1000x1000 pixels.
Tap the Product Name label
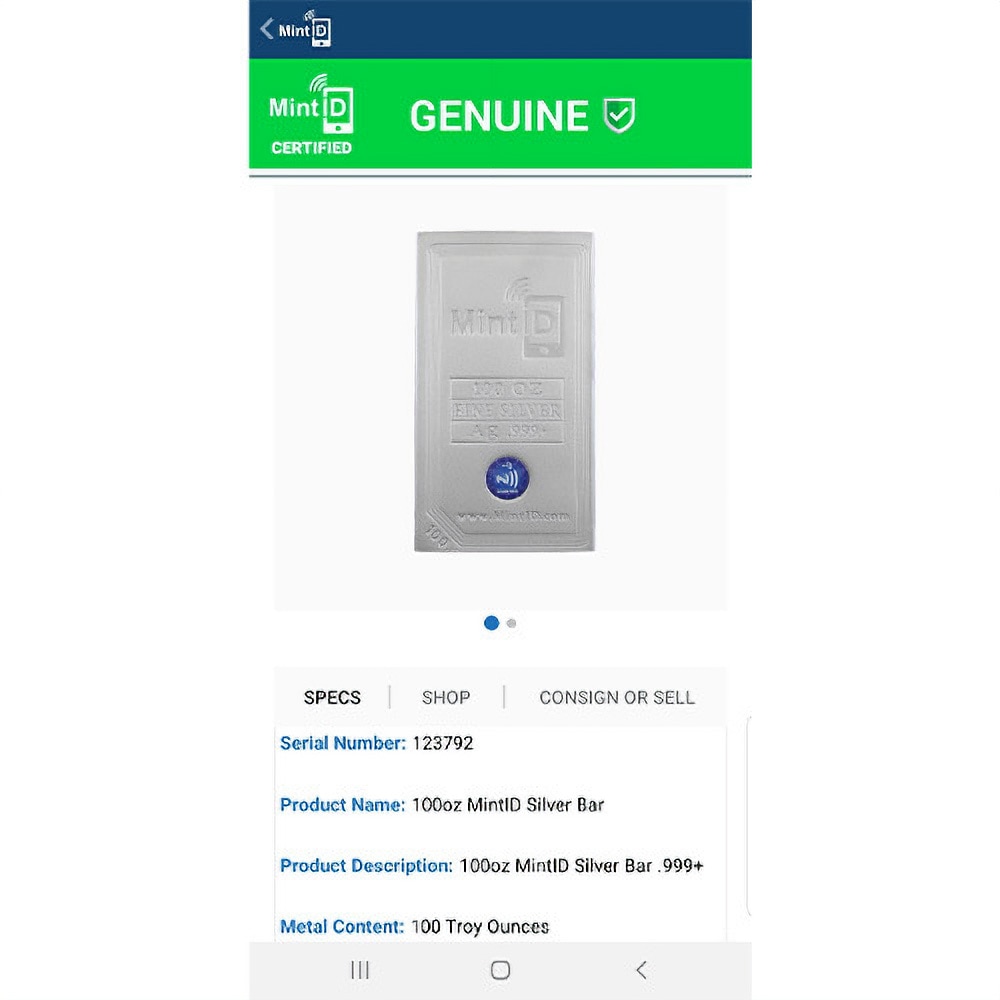coord(342,805)
